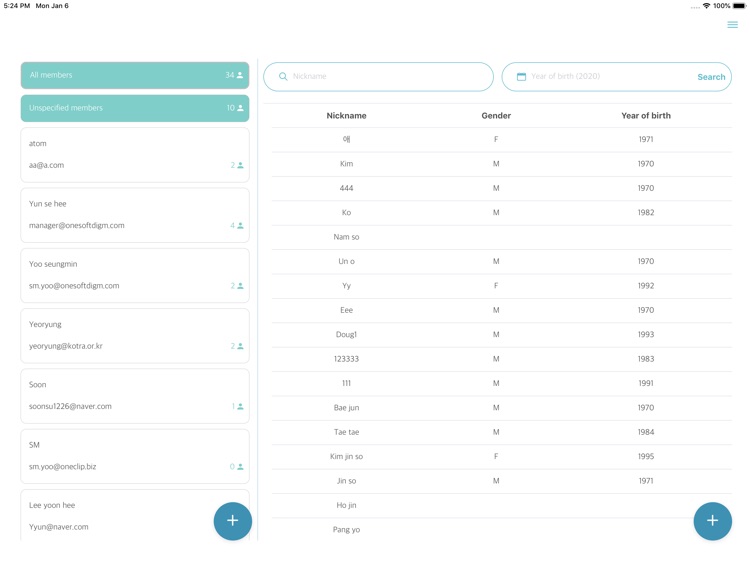Click the Gender column header
The image size is (750, 562).
point(496,116)
